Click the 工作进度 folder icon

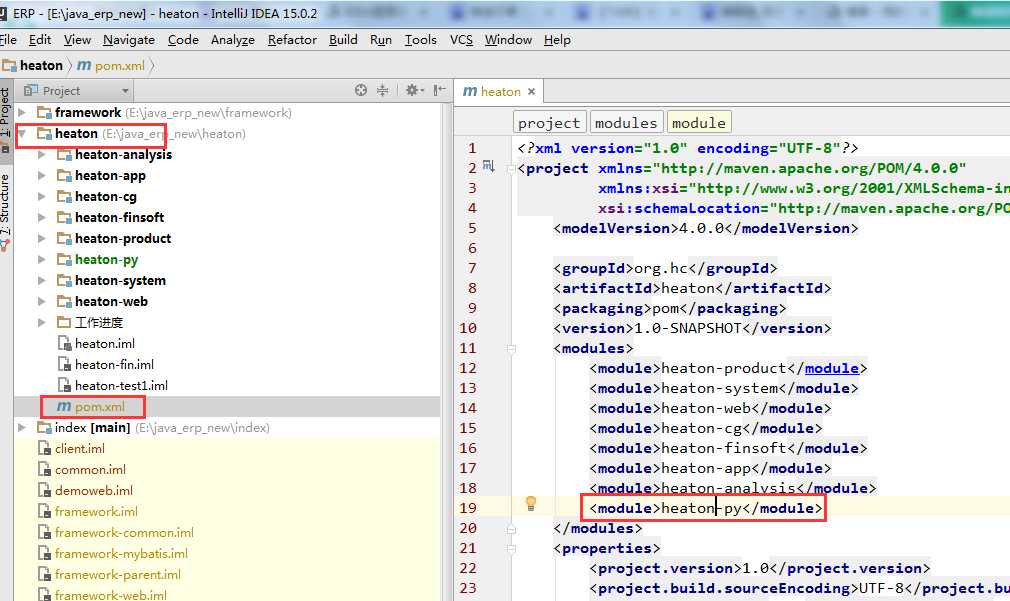[64, 322]
